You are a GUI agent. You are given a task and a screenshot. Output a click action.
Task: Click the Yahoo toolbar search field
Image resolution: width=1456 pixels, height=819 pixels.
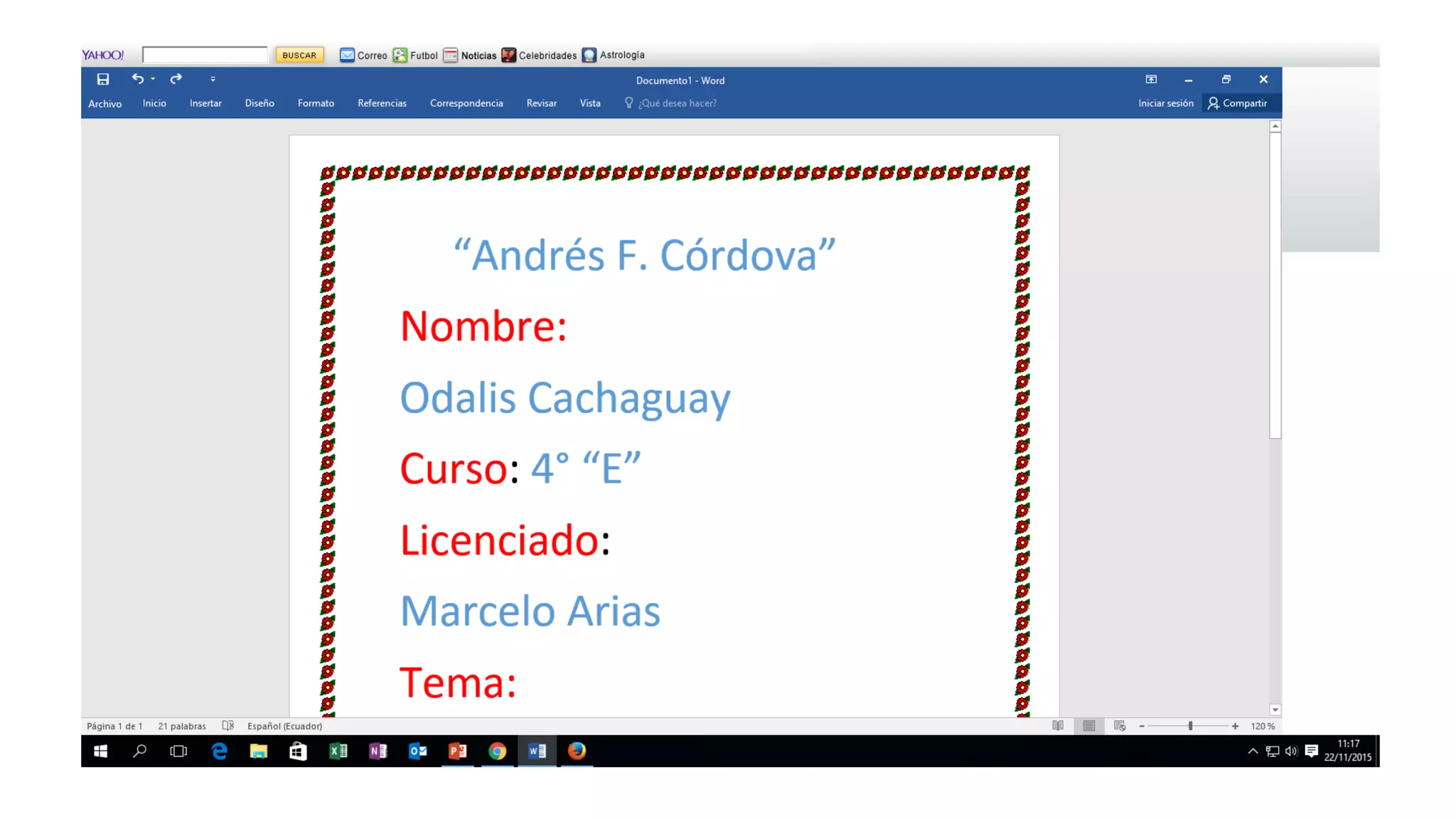click(x=205, y=55)
